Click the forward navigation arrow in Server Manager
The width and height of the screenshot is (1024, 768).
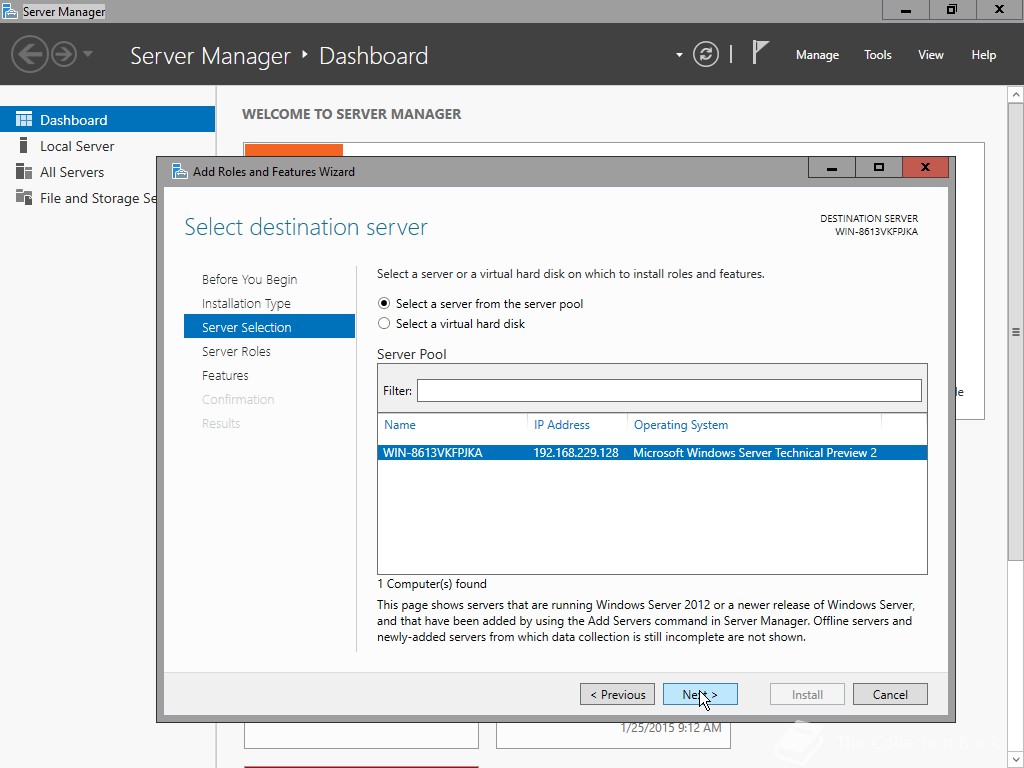click(x=64, y=54)
